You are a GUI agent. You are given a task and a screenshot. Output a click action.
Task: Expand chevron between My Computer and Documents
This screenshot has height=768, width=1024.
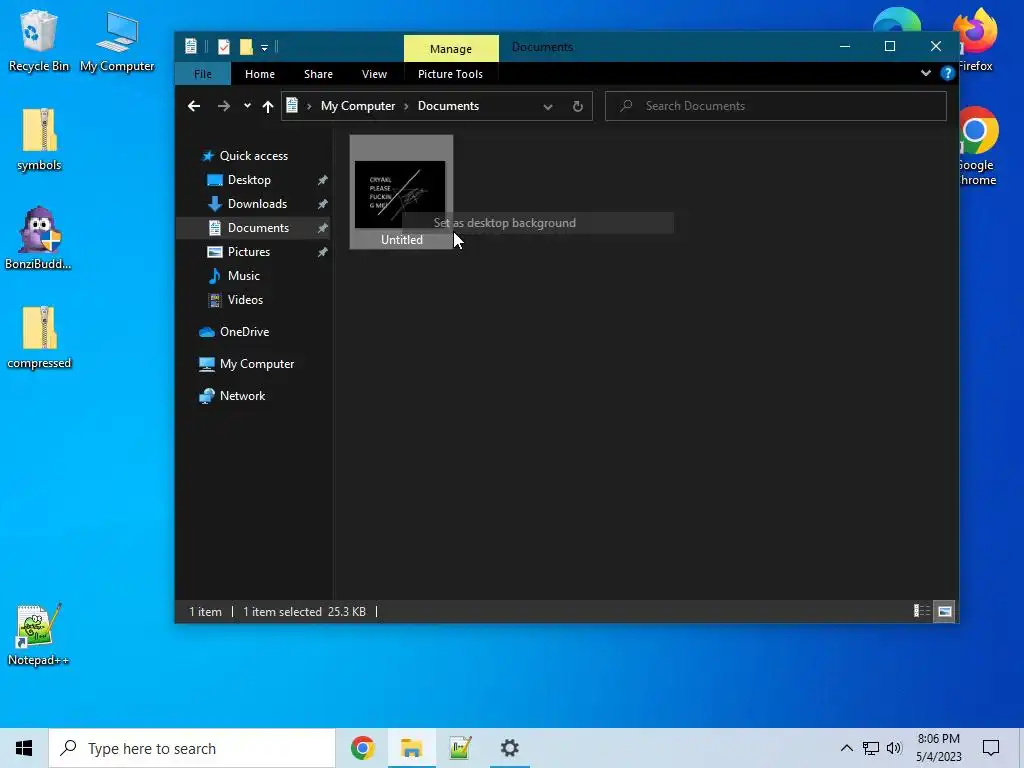(x=406, y=106)
